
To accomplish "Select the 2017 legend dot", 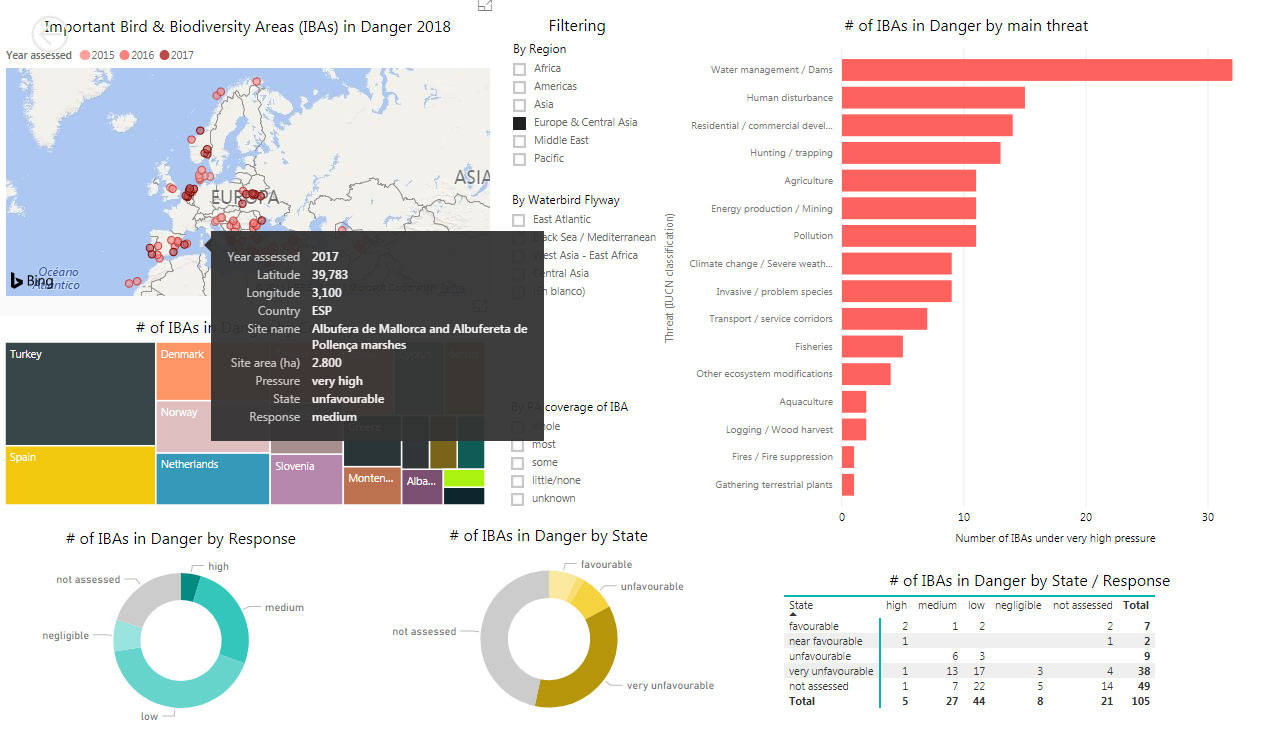I will tap(164, 56).
